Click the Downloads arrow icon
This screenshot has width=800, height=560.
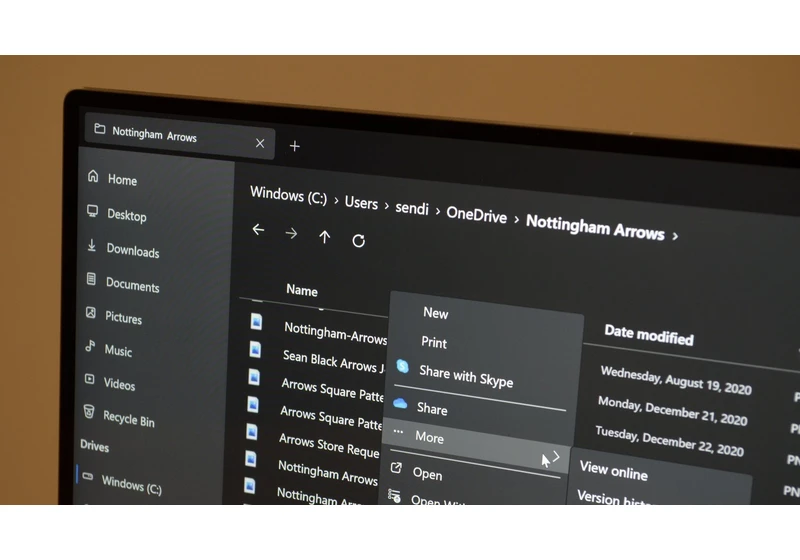click(92, 245)
